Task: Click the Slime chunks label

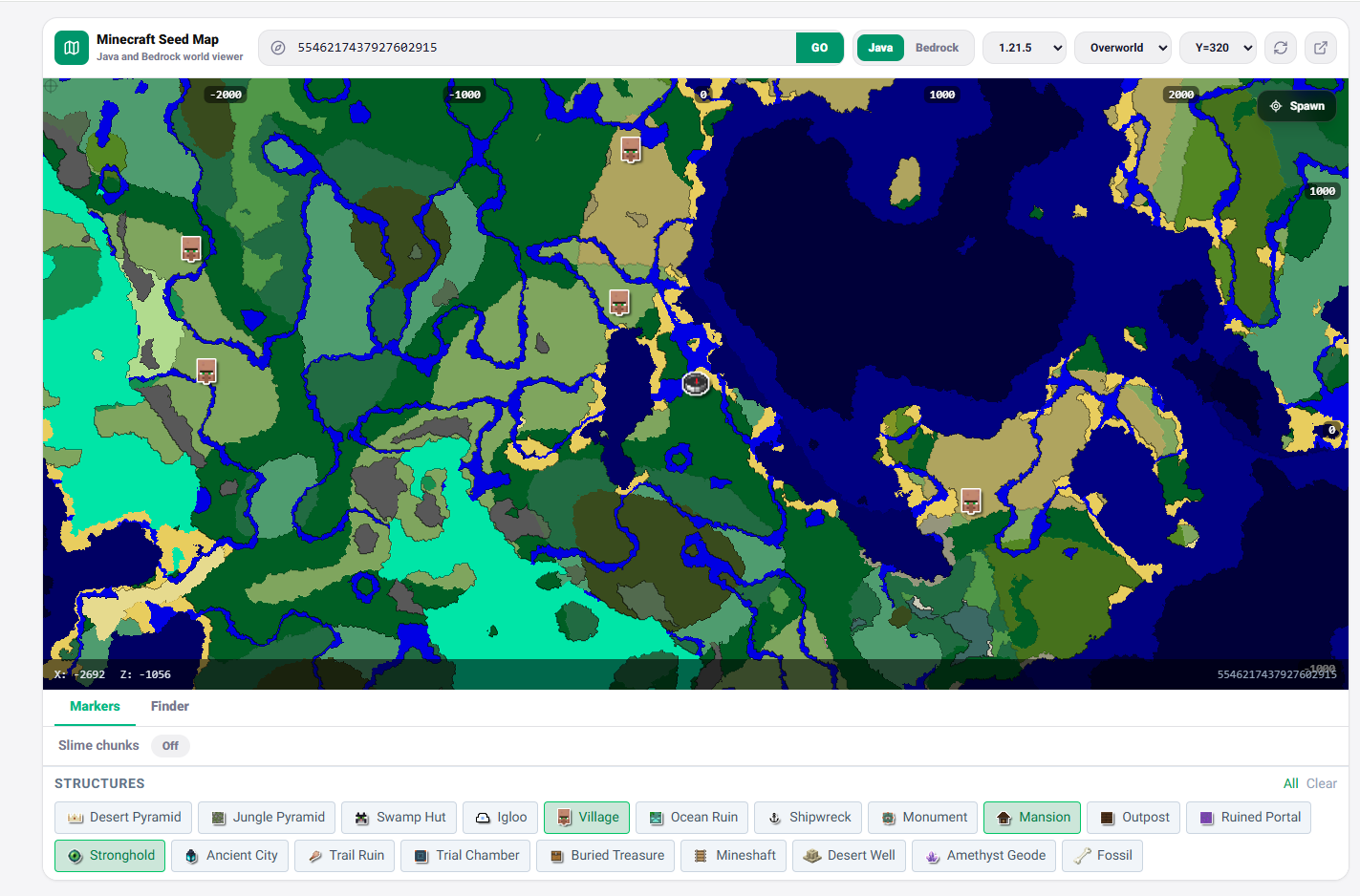Action: point(98,746)
